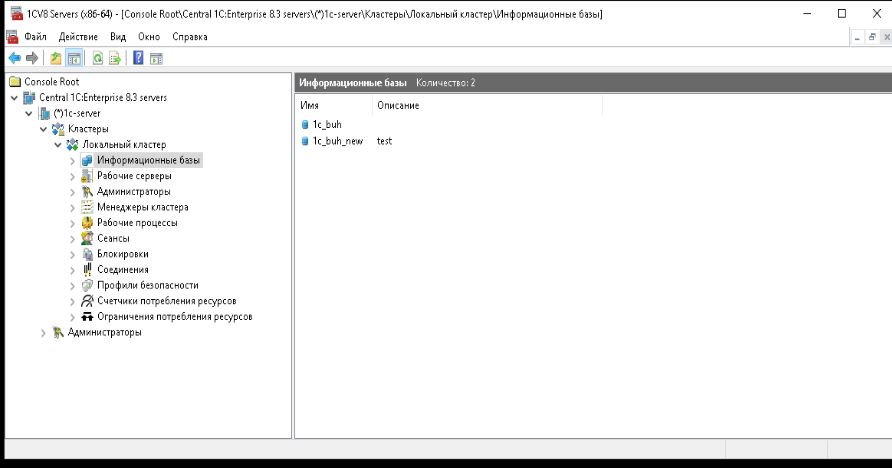Collapse the Кластеры tree node
892x468 pixels.
tap(43, 129)
